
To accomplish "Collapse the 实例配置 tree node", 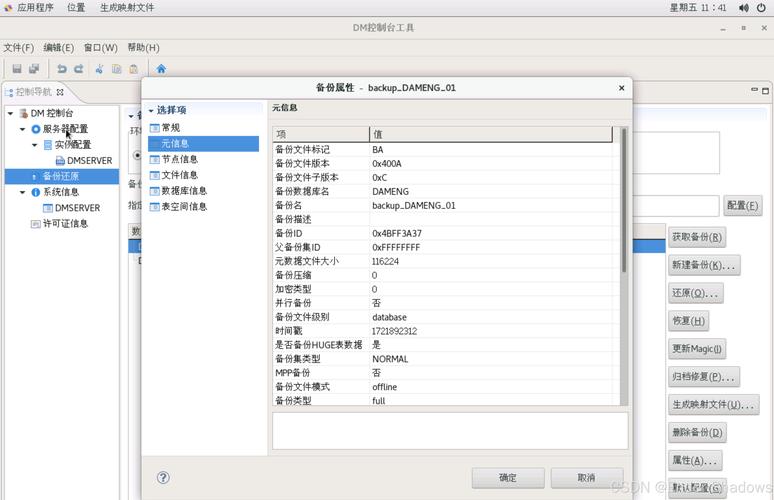I will click(x=34, y=145).
